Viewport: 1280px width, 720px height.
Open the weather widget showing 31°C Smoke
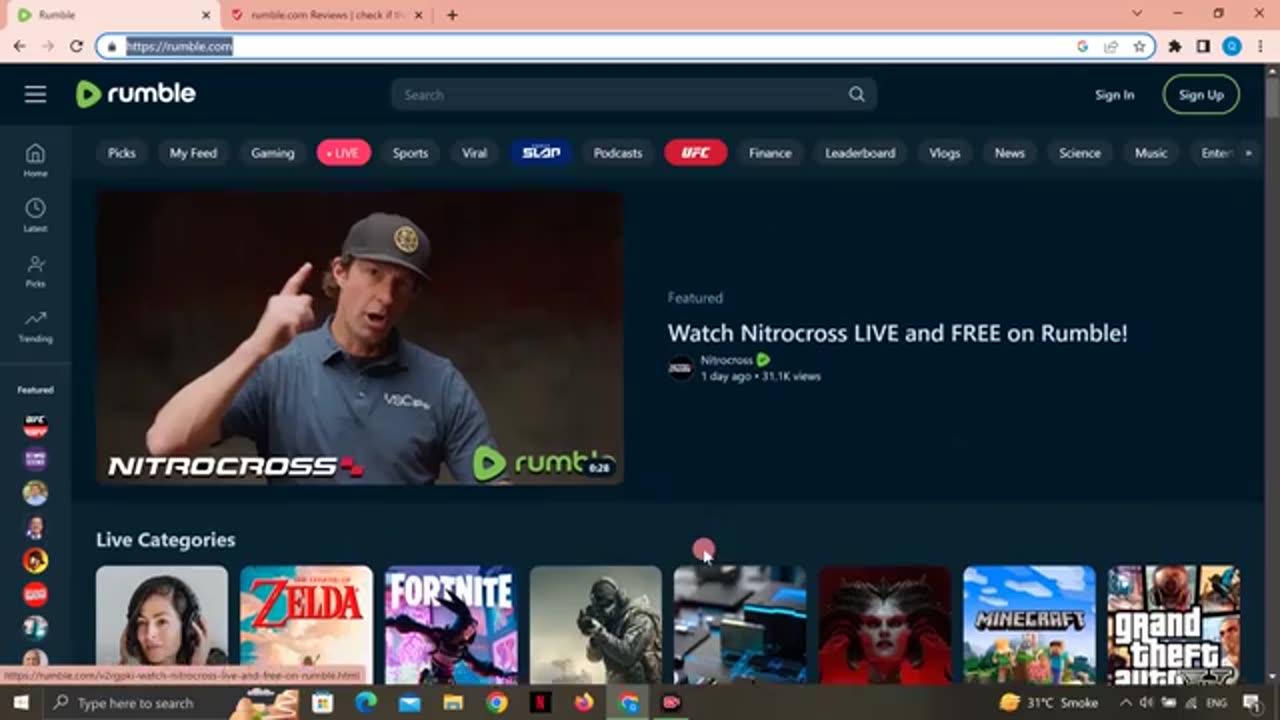coord(1048,703)
